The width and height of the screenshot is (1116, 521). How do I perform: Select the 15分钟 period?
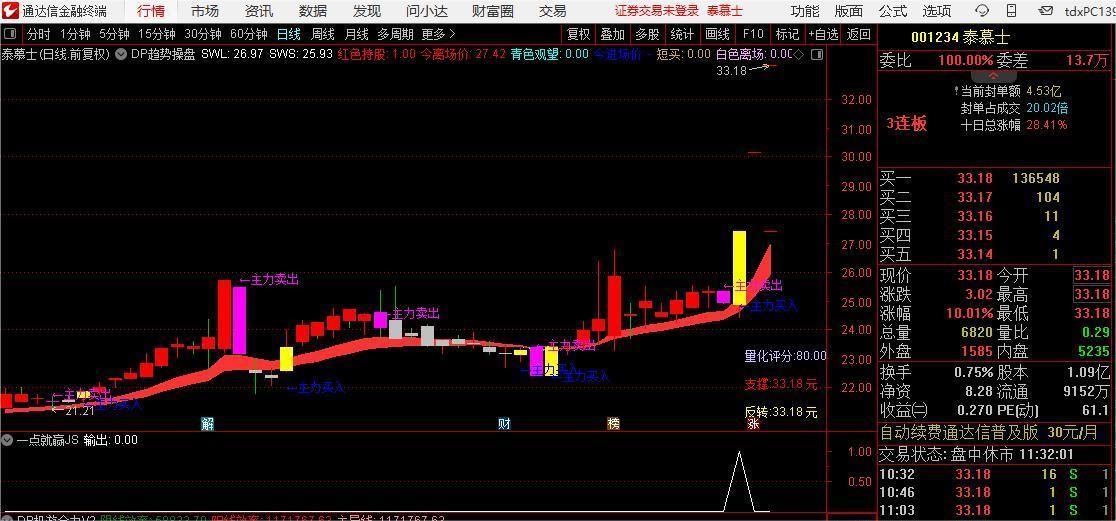tap(157, 34)
